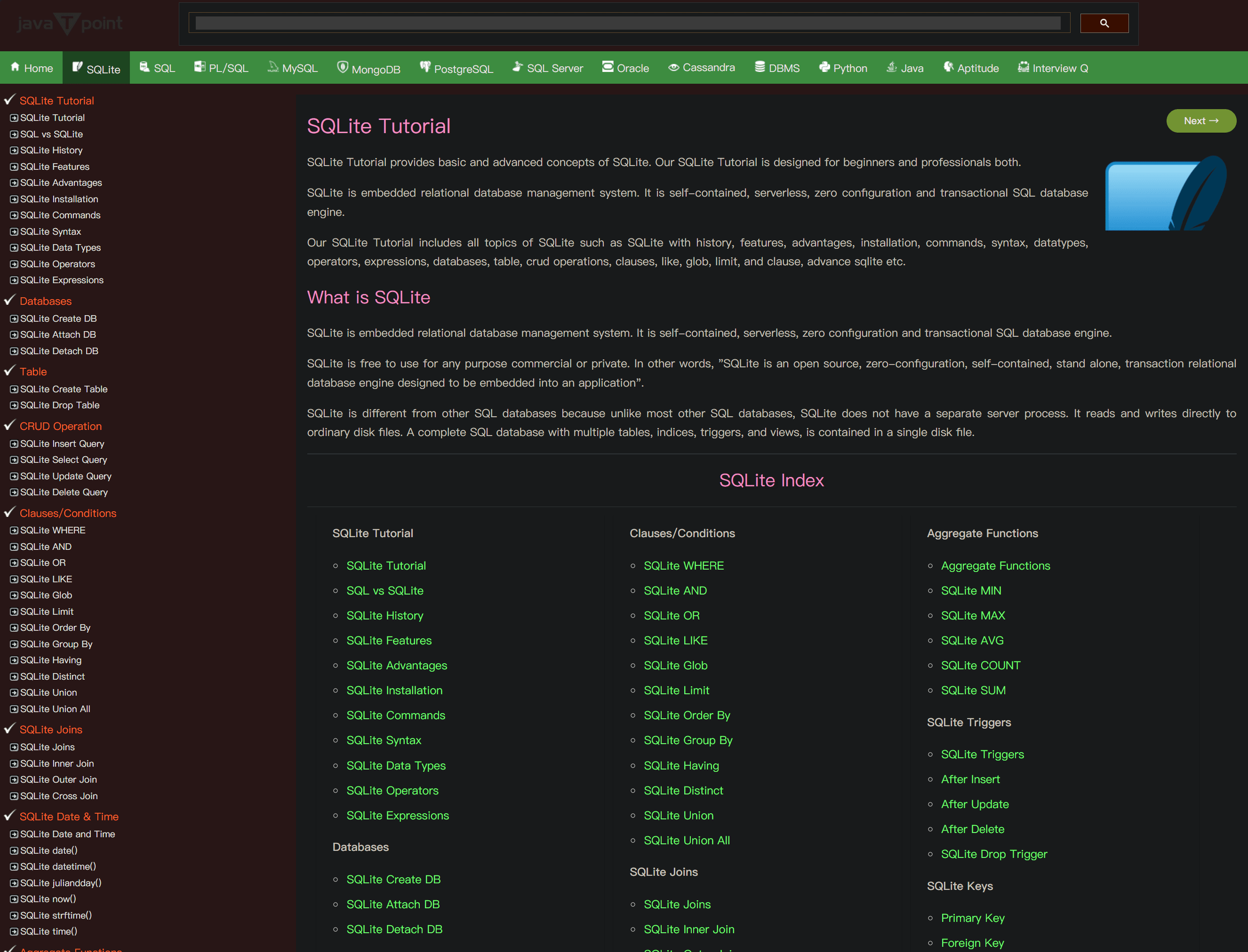Viewport: 1248px width, 952px height.
Task: Click the MongoDB leaf icon in navbar
Action: coord(343,67)
